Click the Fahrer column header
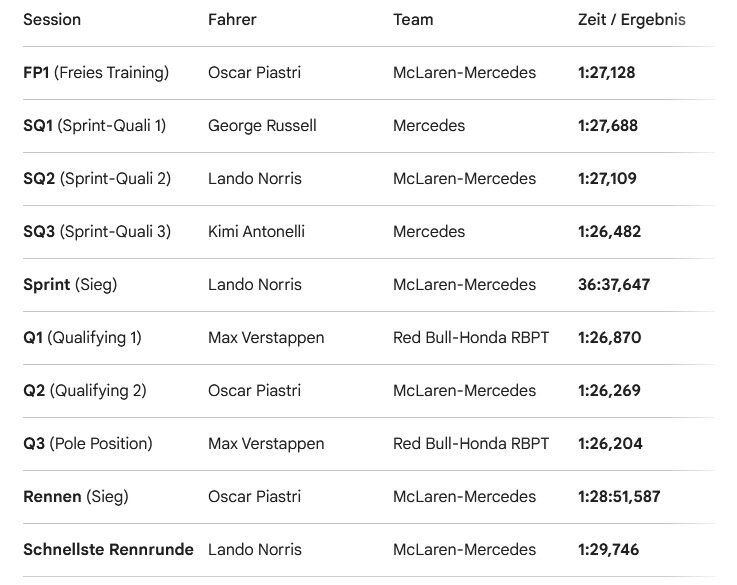Screen dimensions: 737x585 tap(232, 20)
